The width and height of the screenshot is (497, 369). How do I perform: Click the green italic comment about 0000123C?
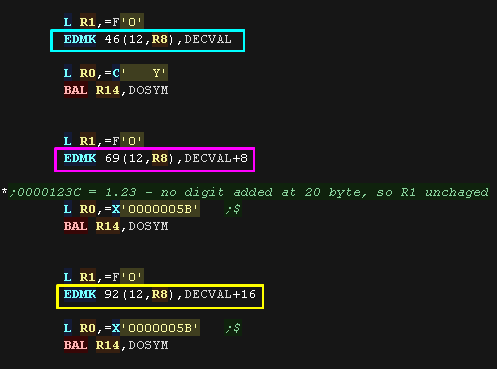point(249,193)
